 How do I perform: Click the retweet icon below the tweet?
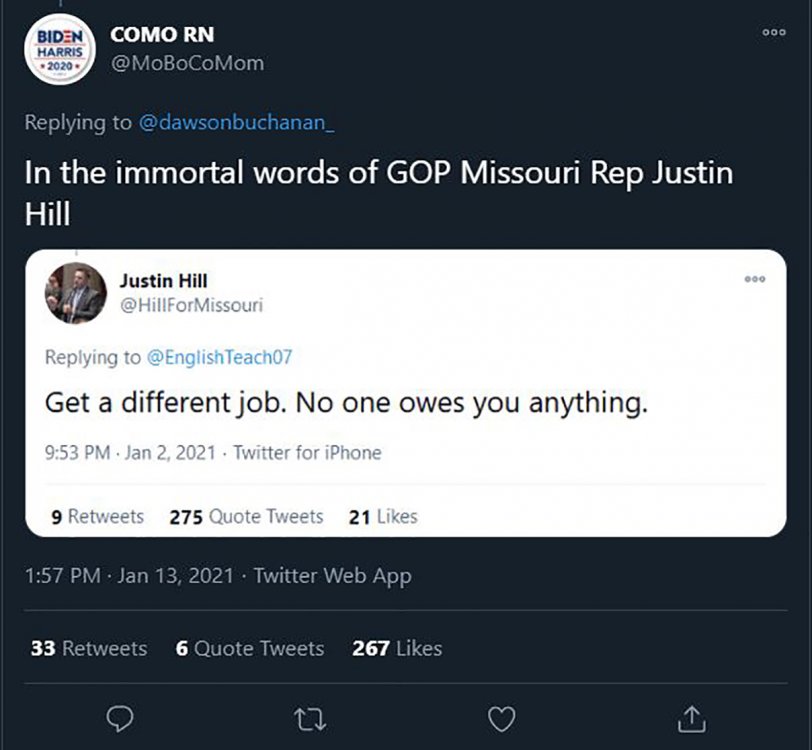[x=312, y=718]
